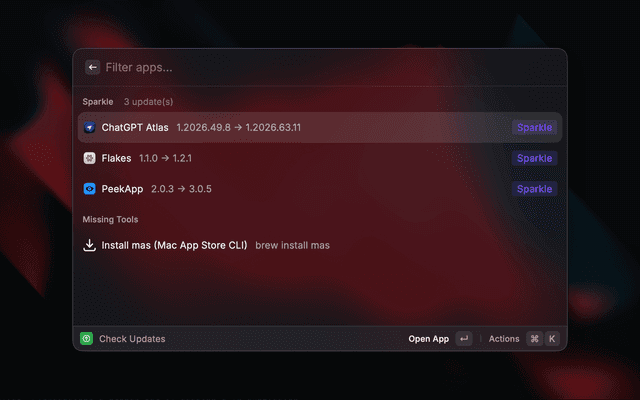Click the Sparkle tag on Flakes row
The image size is (640, 400).
pyautogui.click(x=534, y=158)
